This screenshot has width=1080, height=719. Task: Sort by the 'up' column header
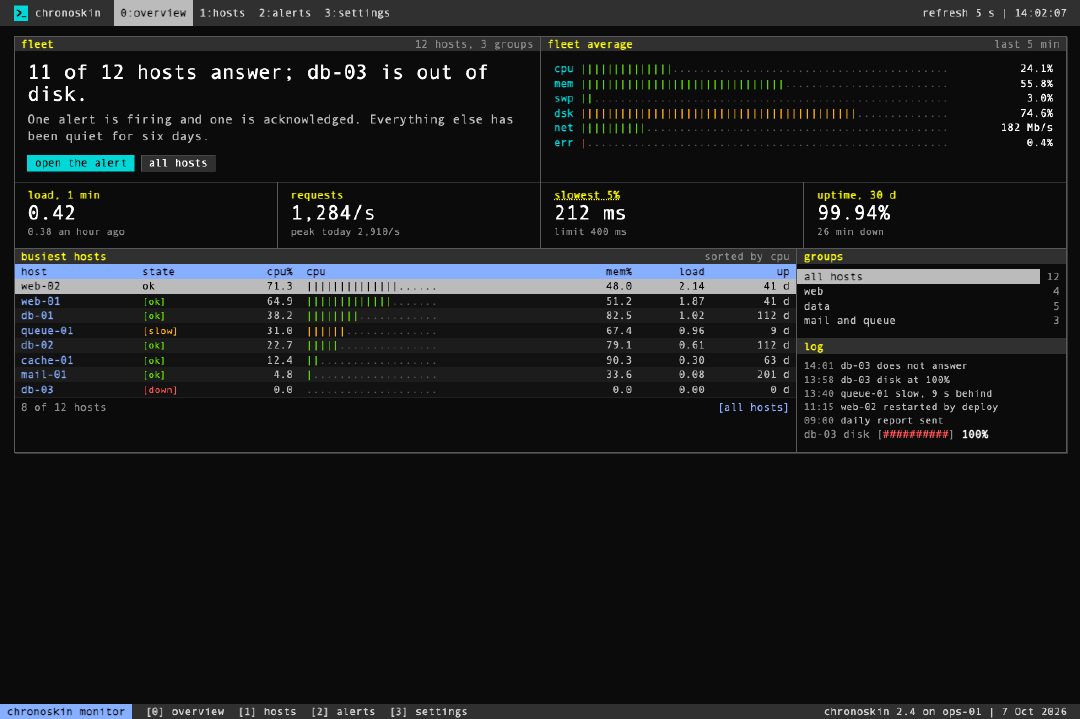782,272
